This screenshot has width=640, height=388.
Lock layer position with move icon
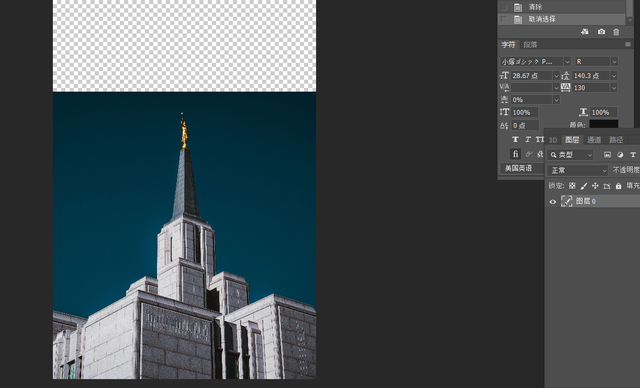click(x=595, y=186)
